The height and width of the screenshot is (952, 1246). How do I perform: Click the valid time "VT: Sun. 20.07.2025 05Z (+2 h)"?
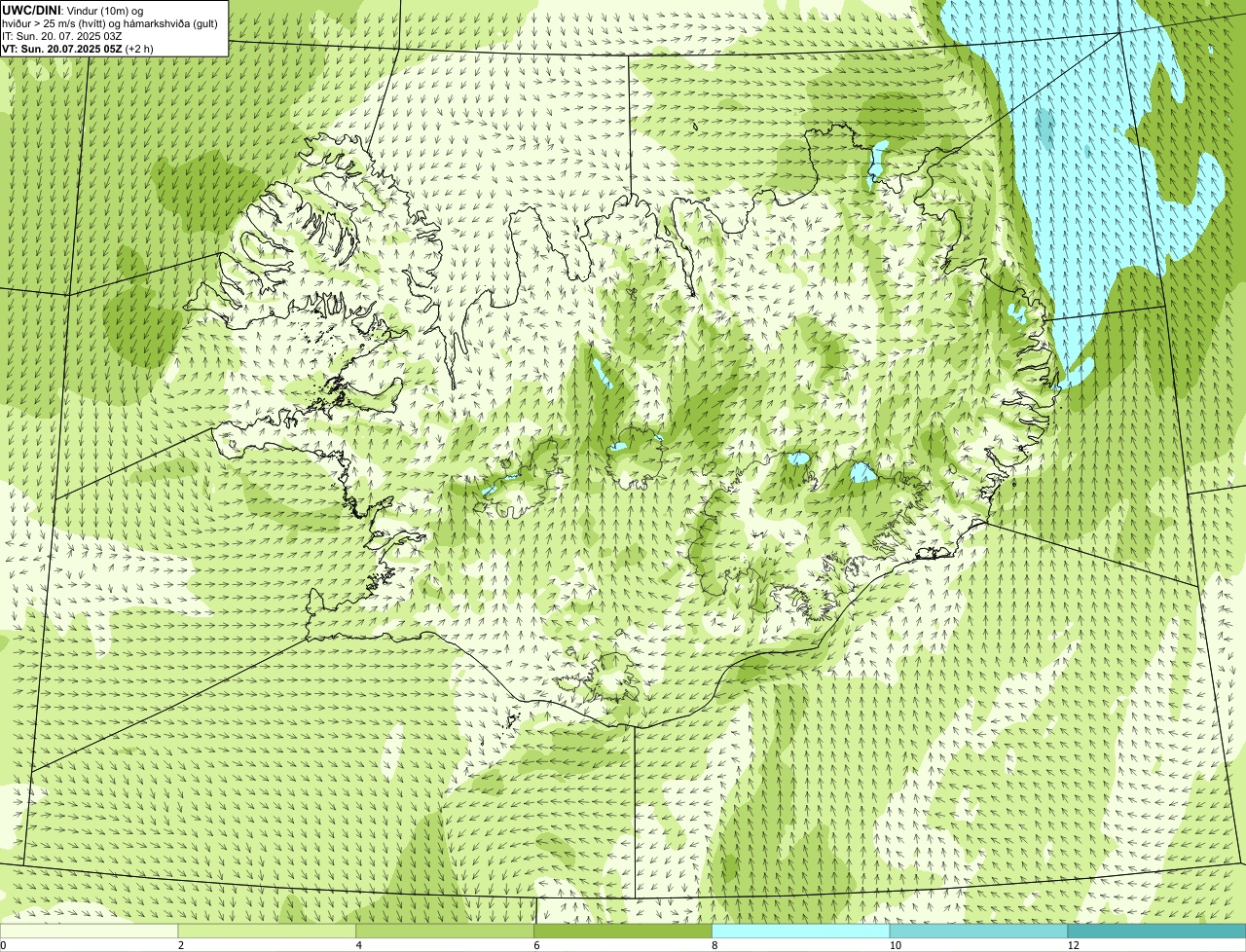(78, 48)
